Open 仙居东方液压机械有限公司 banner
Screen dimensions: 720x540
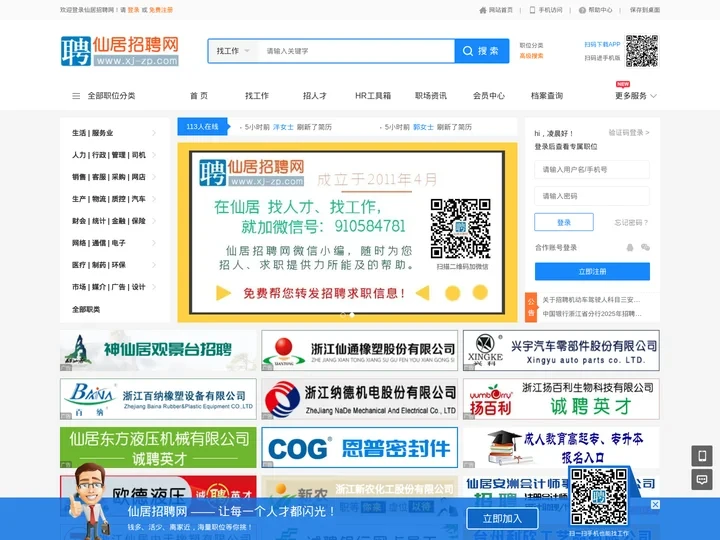click(x=158, y=448)
